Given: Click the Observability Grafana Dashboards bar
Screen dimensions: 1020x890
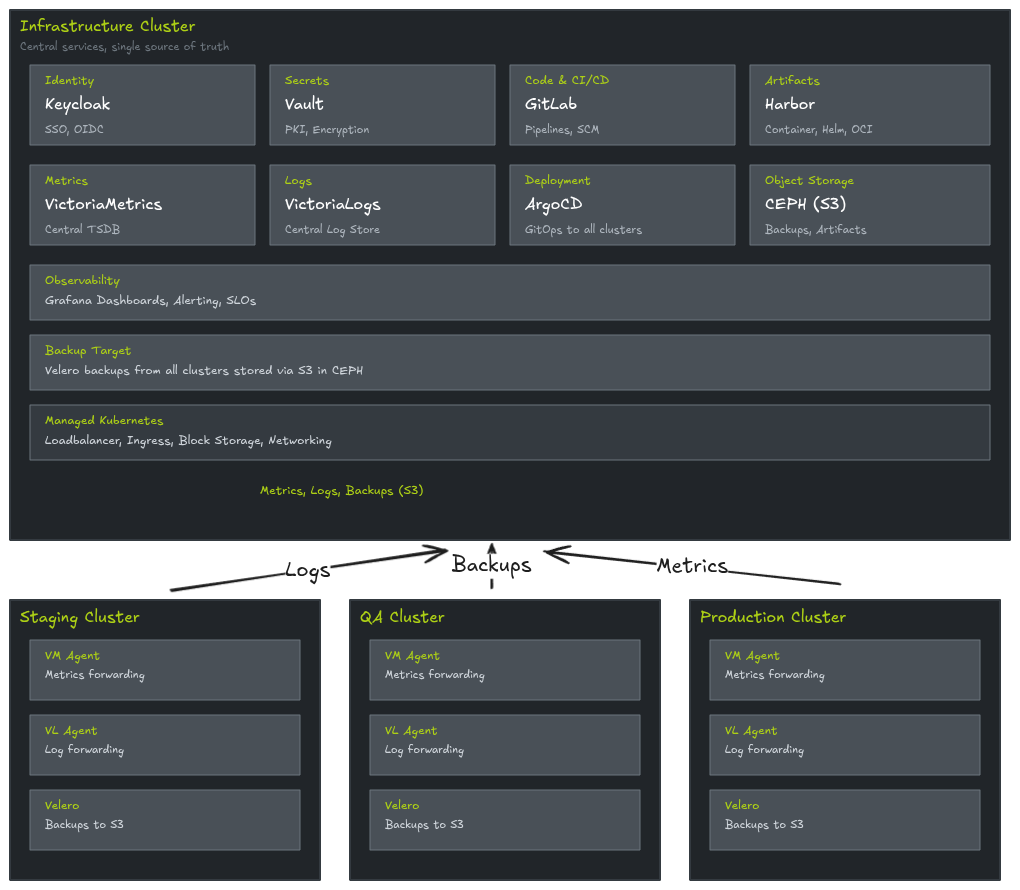Looking at the screenshot, I should coord(510,292).
